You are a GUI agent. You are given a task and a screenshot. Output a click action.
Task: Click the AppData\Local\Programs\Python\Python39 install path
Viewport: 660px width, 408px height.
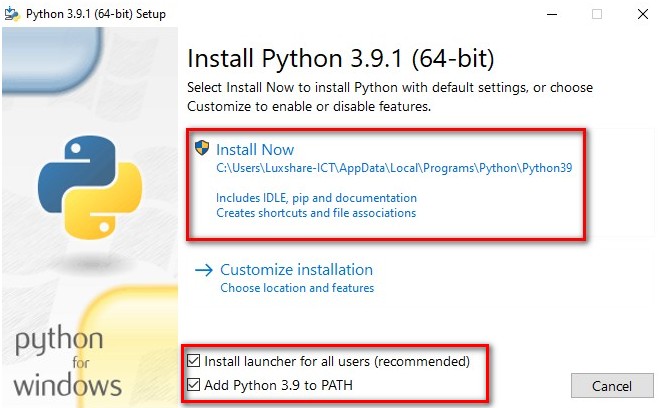point(394,168)
